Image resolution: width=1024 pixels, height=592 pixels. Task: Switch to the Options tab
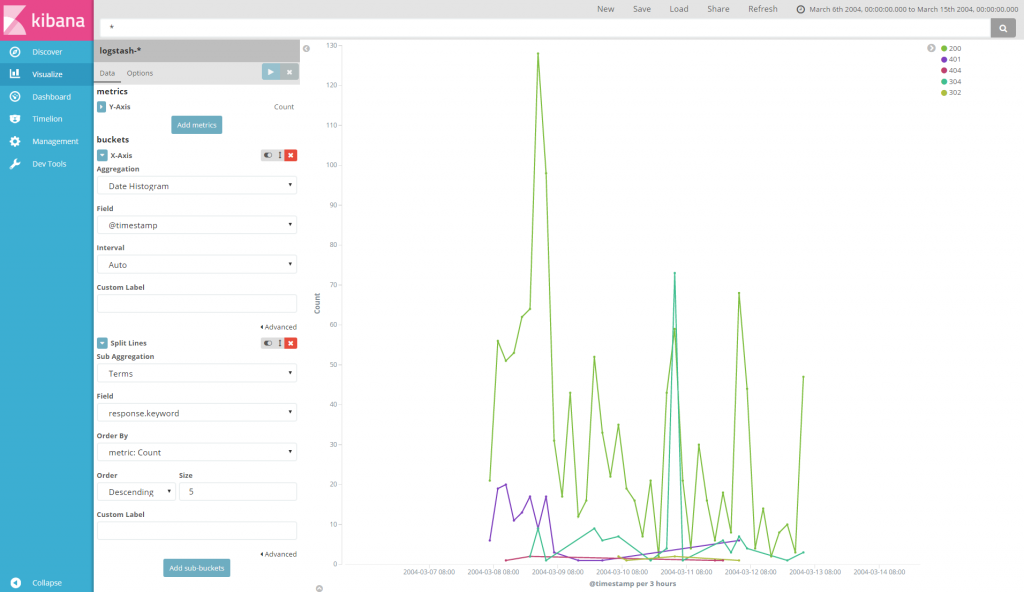pyautogui.click(x=140, y=73)
